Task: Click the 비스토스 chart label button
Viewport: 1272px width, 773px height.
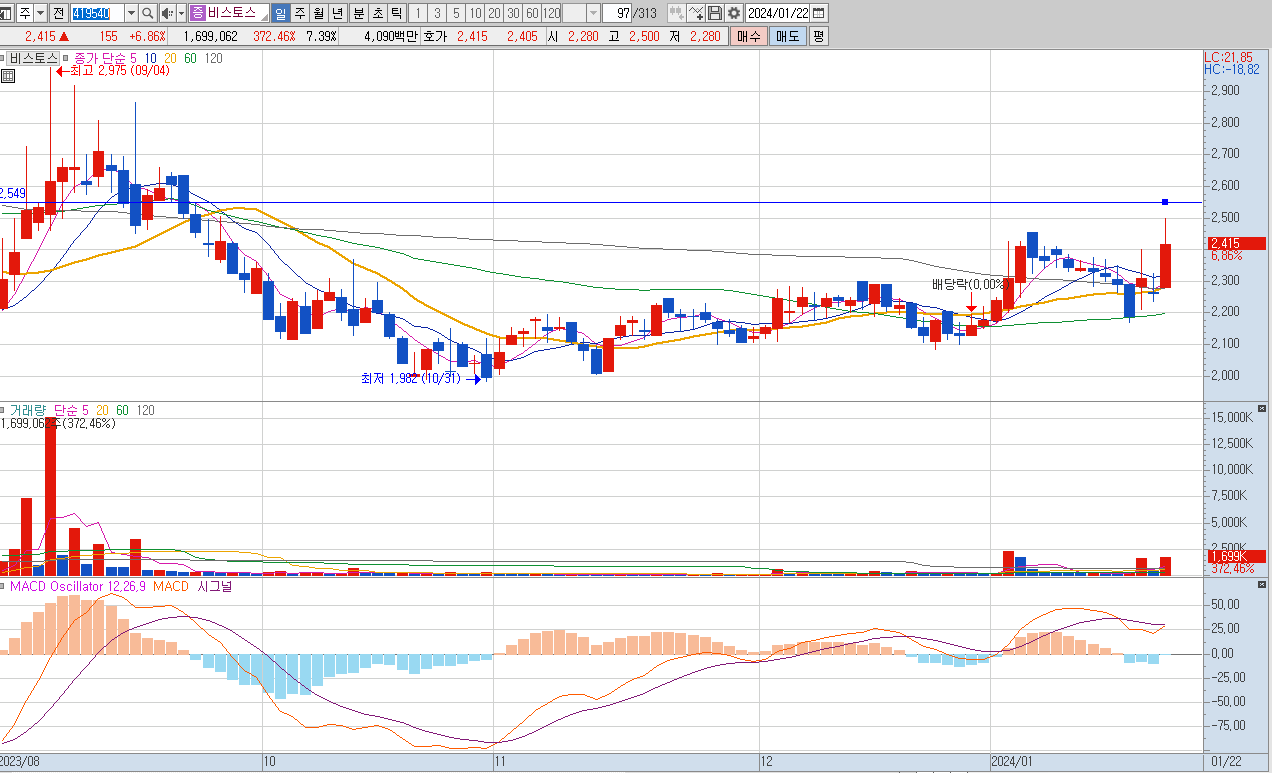Action: pyautogui.click(x=34, y=58)
